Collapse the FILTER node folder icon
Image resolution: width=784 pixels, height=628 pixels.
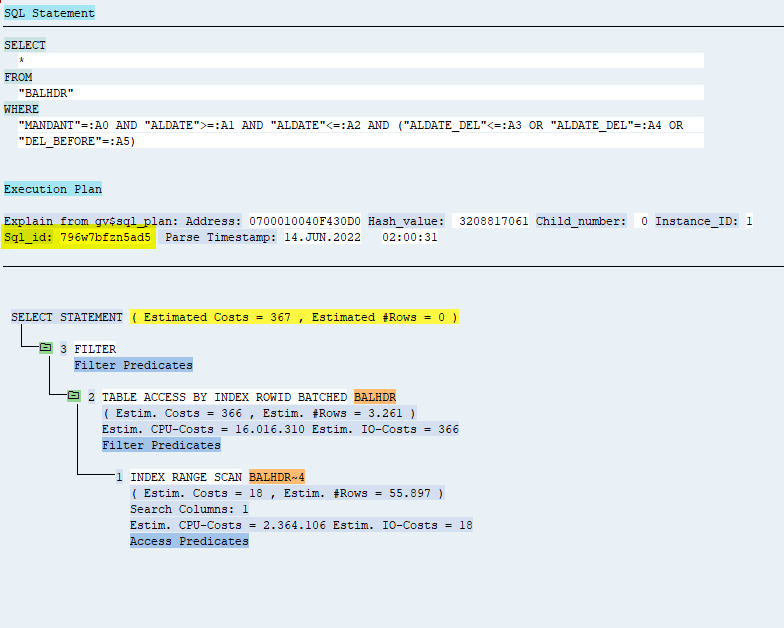pyautogui.click(x=46, y=347)
